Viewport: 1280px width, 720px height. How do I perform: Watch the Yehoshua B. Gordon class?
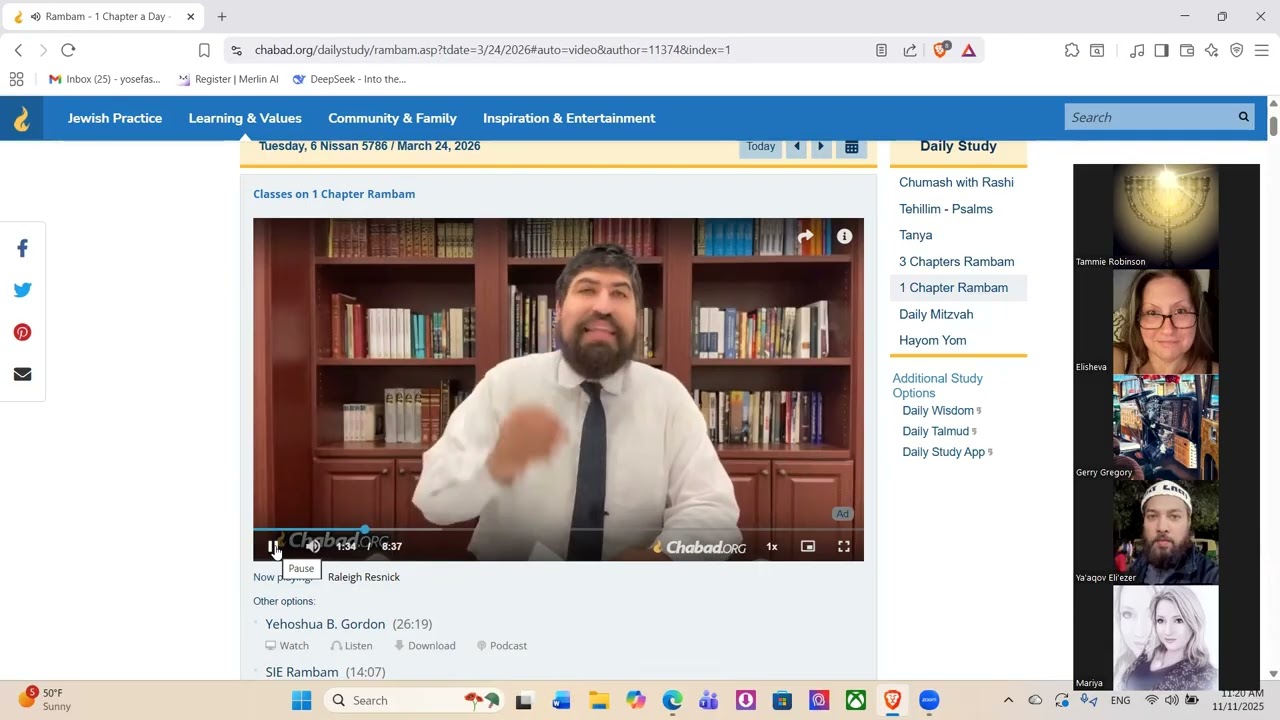pos(287,646)
